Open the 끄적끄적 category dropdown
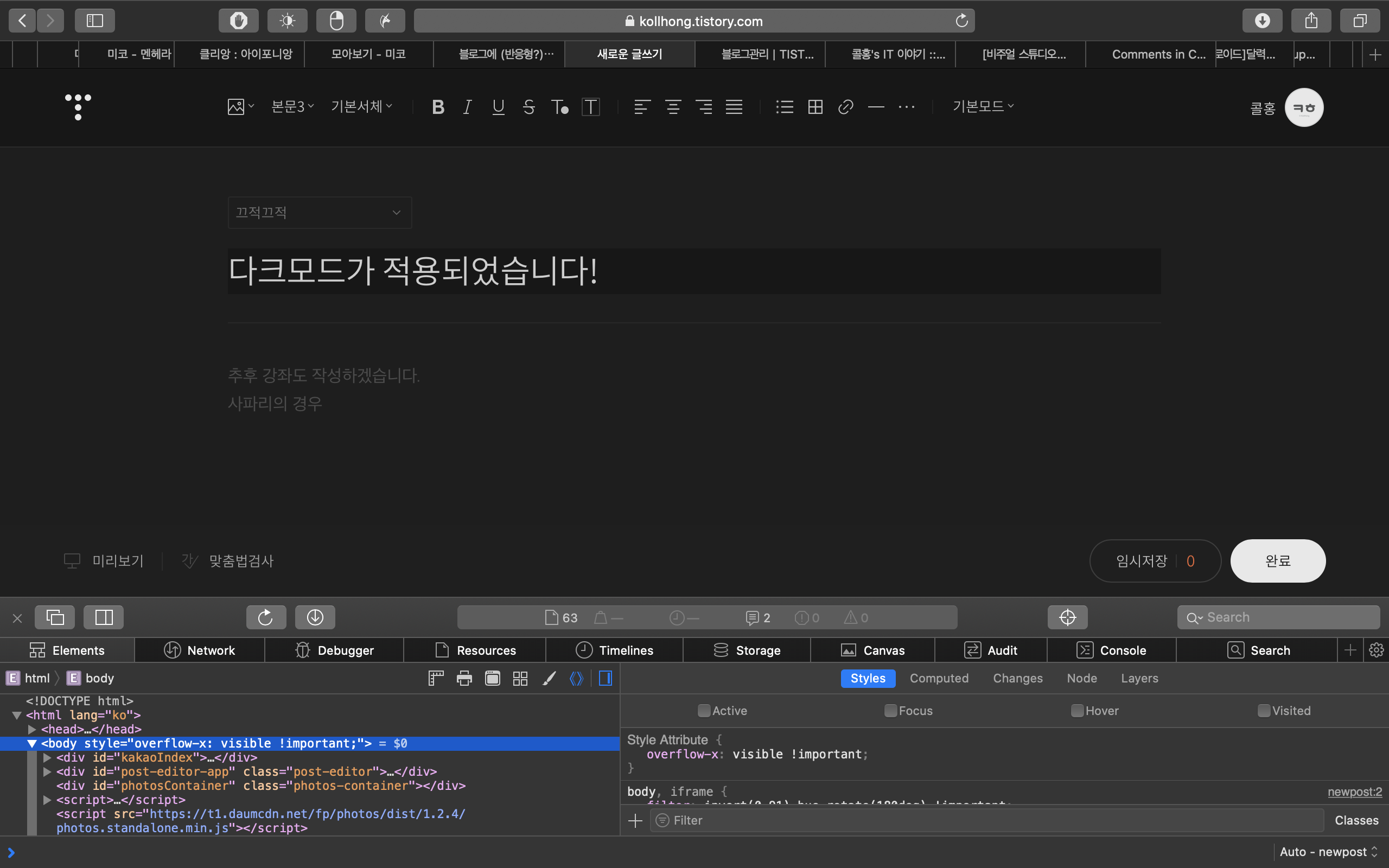The width and height of the screenshot is (1389, 868). point(320,213)
